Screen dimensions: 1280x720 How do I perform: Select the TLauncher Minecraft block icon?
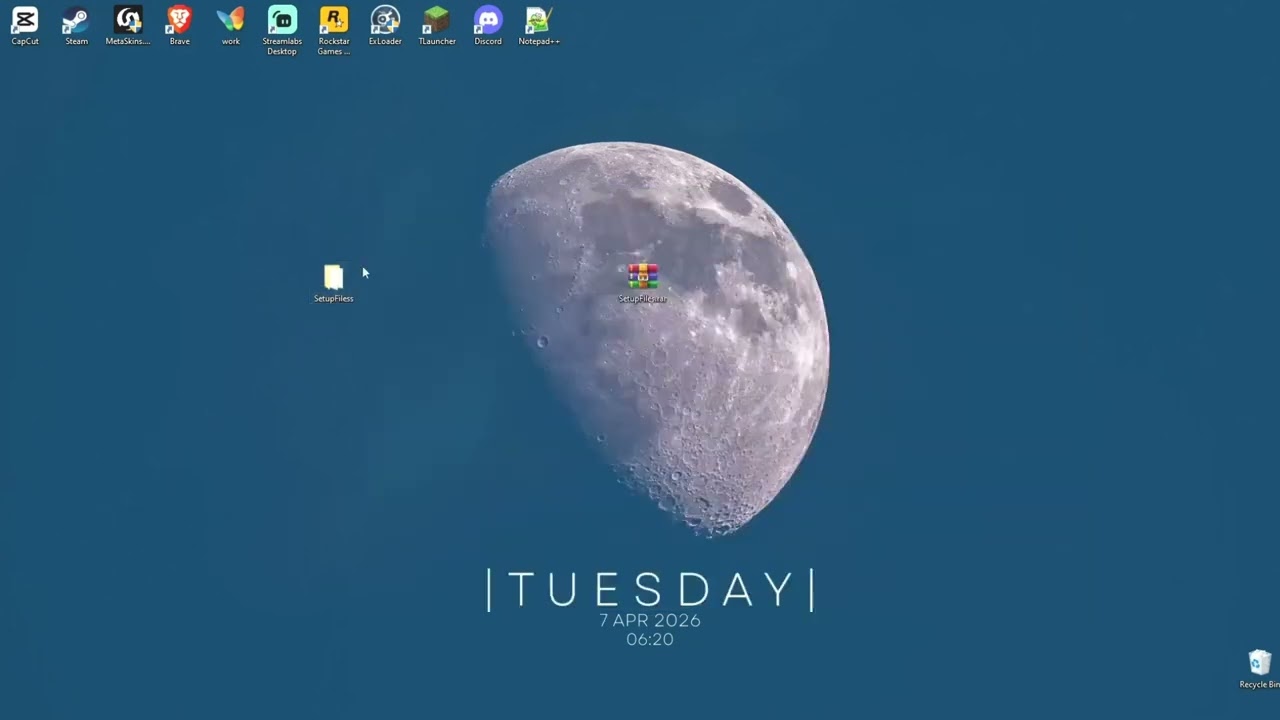click(x=437, y=20)
